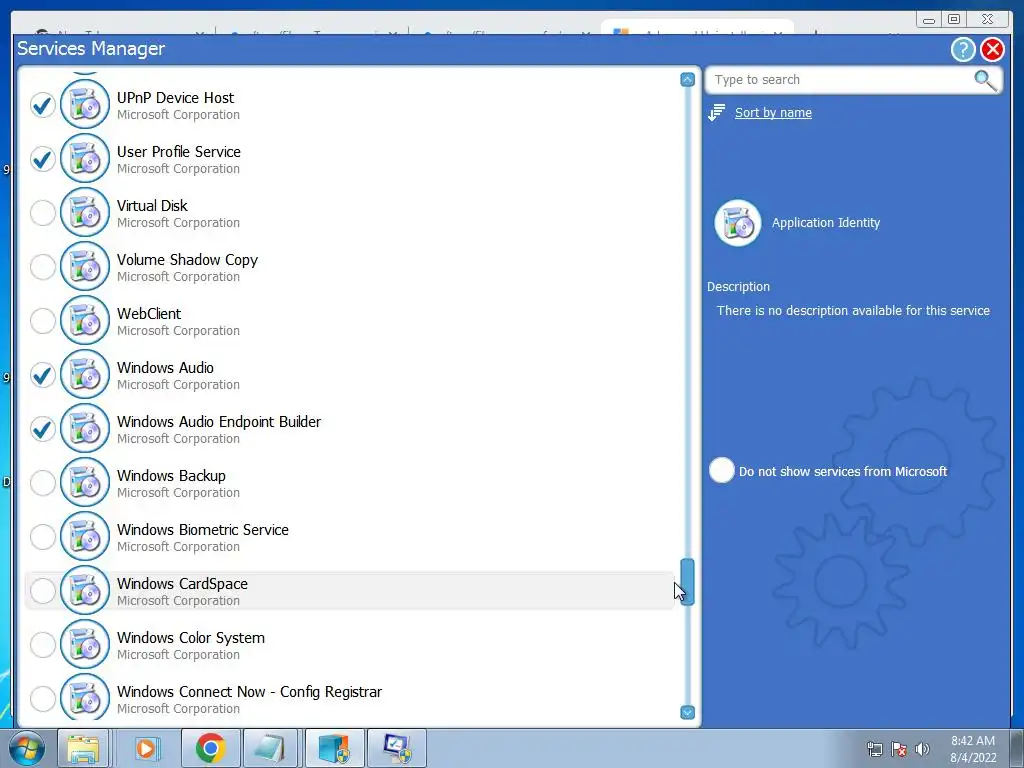Click the Windows Audio Endpoint Builder icon

coord(85,428)
